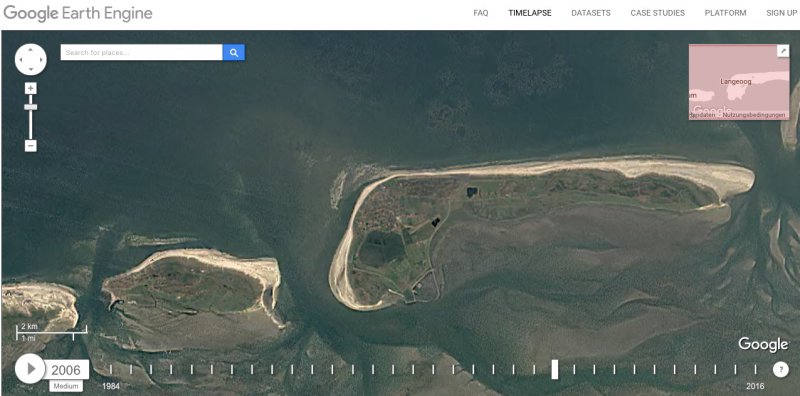Change the Medium playback speed setting
Viewport: 800px width, 396px height.
click(x=66, y=386)
